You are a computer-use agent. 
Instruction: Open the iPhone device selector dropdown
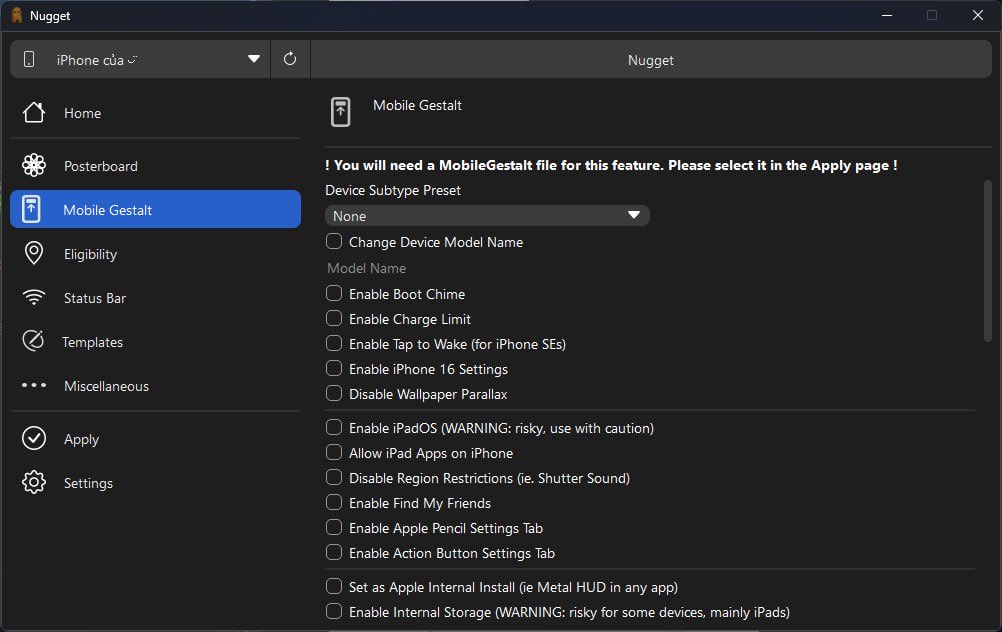pyautogui.click(x=140, y=59)
